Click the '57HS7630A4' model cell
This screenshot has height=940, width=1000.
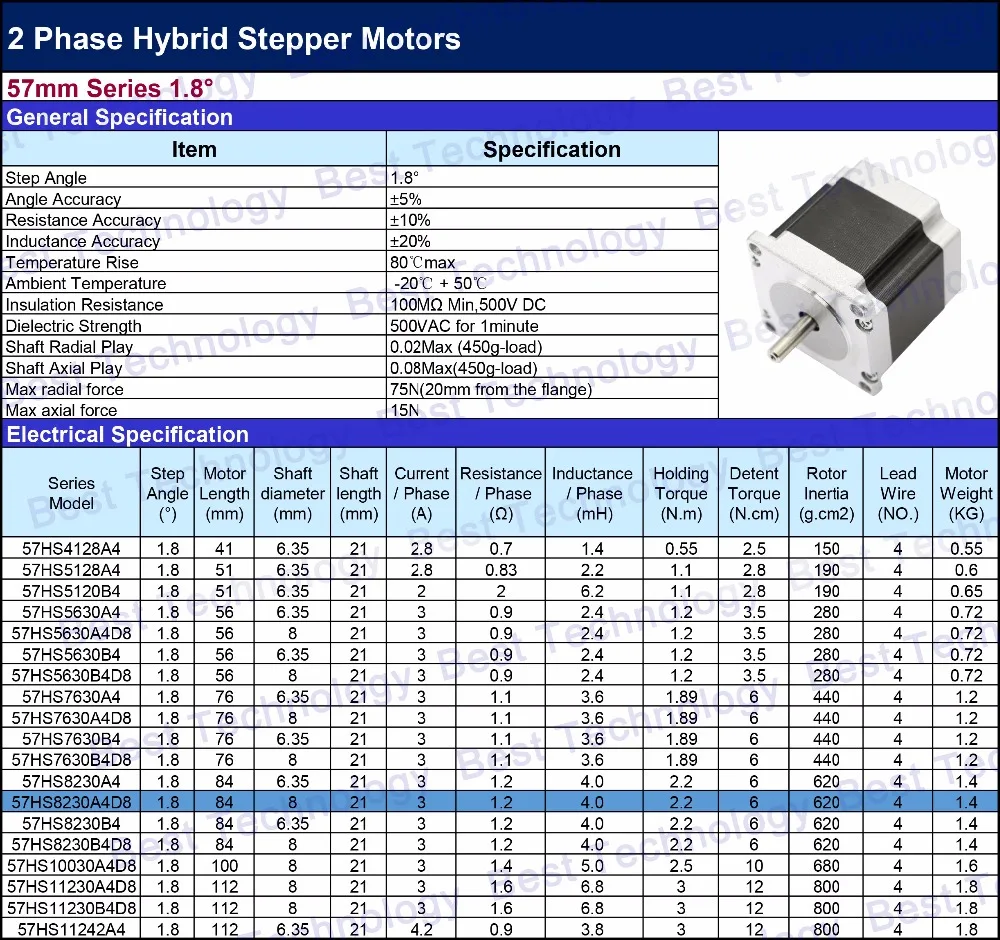coord(71,696)
